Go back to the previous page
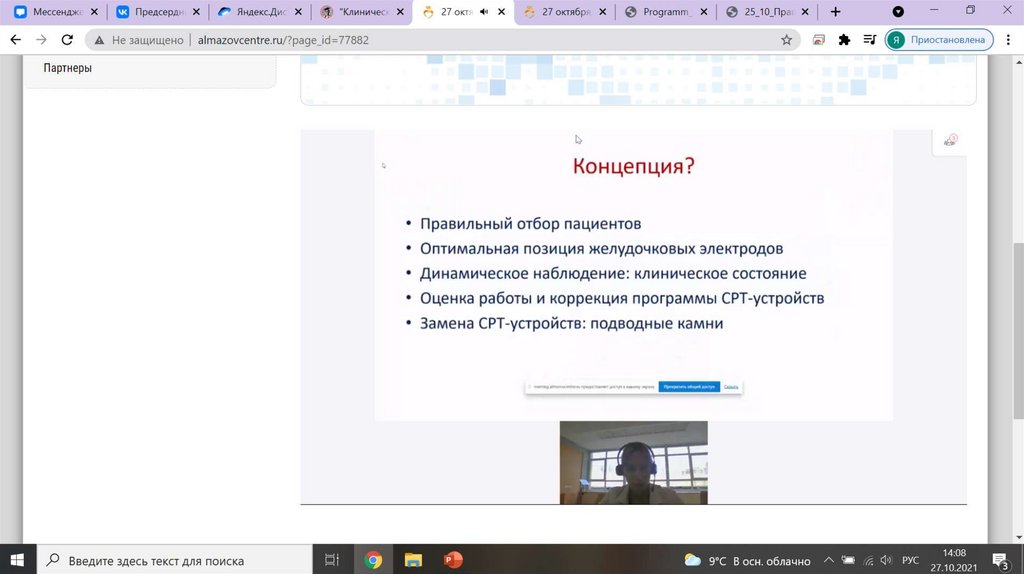This screenshot has width=1024, height=574. 15,40
